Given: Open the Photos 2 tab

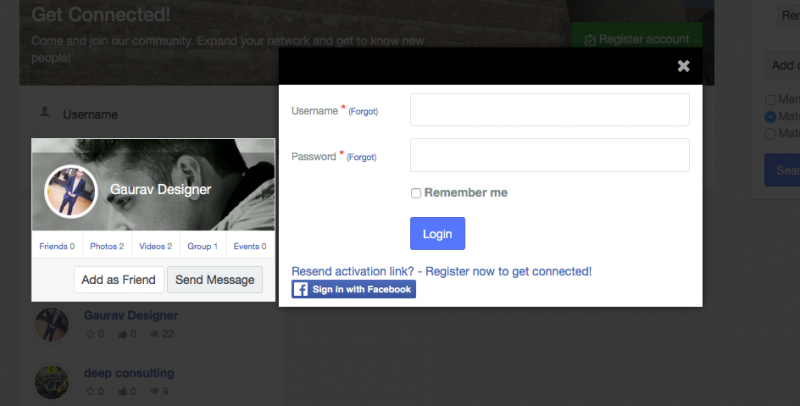Looking at the screenshot, I should 107,246.
